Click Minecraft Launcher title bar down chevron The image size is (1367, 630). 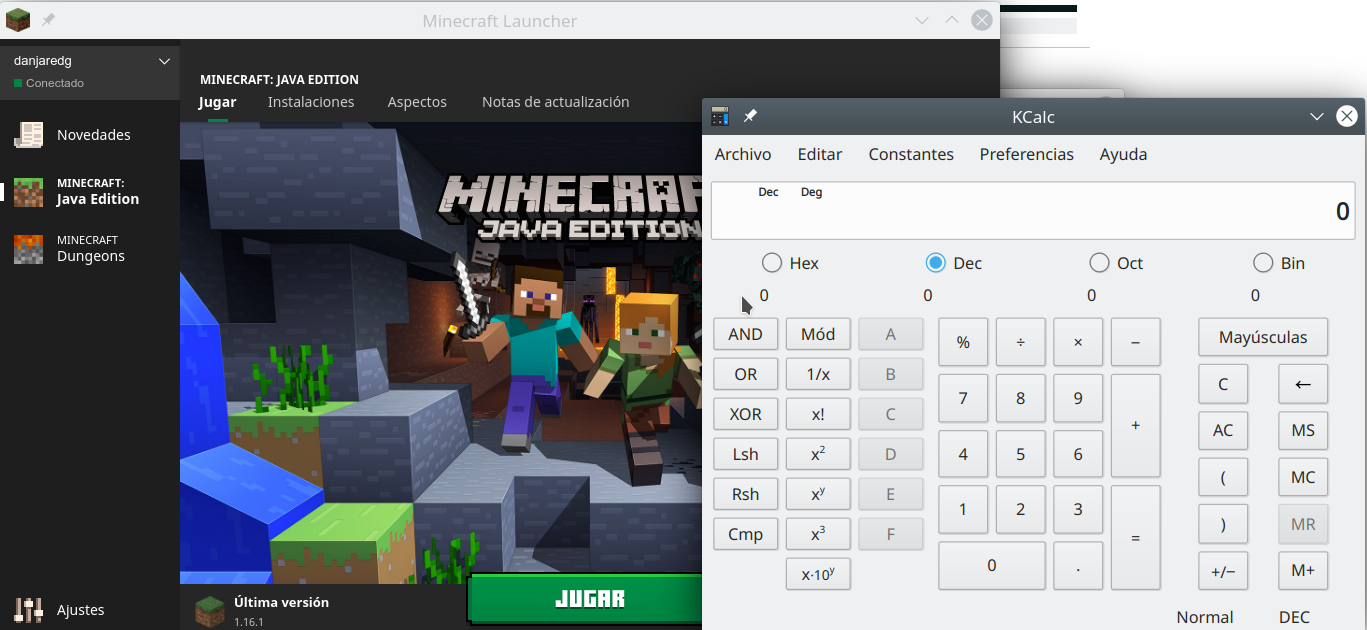922,20
